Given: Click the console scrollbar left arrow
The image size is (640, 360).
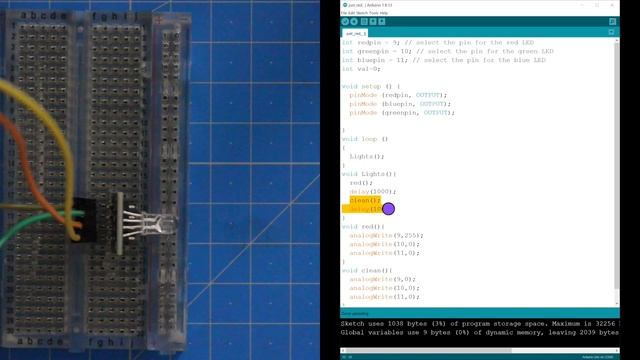Looking at the screenshot, I should (343, 351).
